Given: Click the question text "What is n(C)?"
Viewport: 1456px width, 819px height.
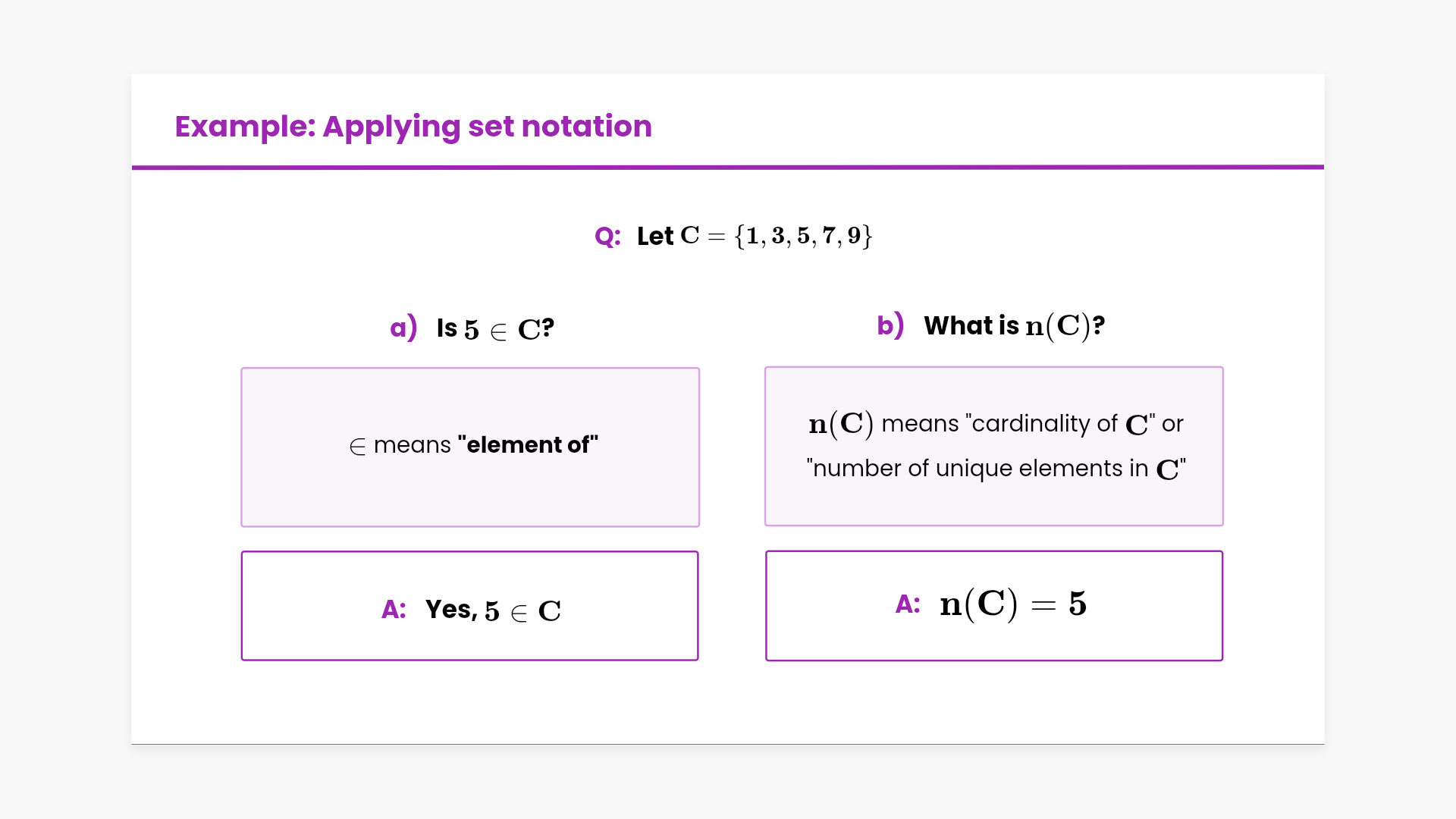Looking at the screenshot, I should [x=1014, y=326].
